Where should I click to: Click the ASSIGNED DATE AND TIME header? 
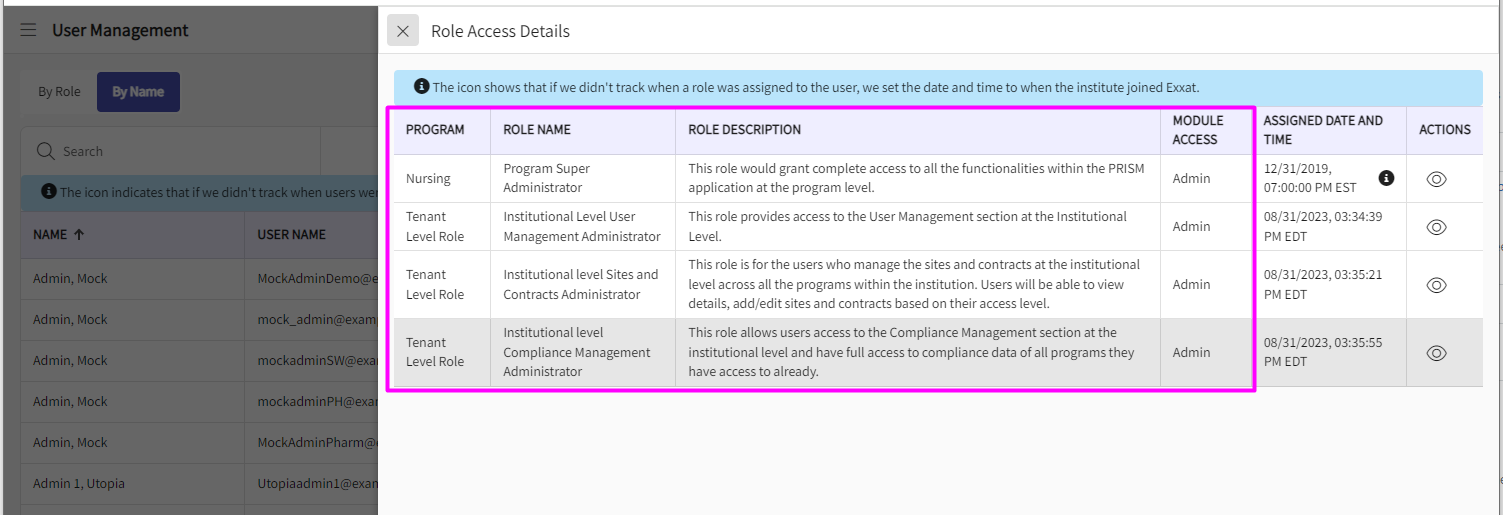1322,130
